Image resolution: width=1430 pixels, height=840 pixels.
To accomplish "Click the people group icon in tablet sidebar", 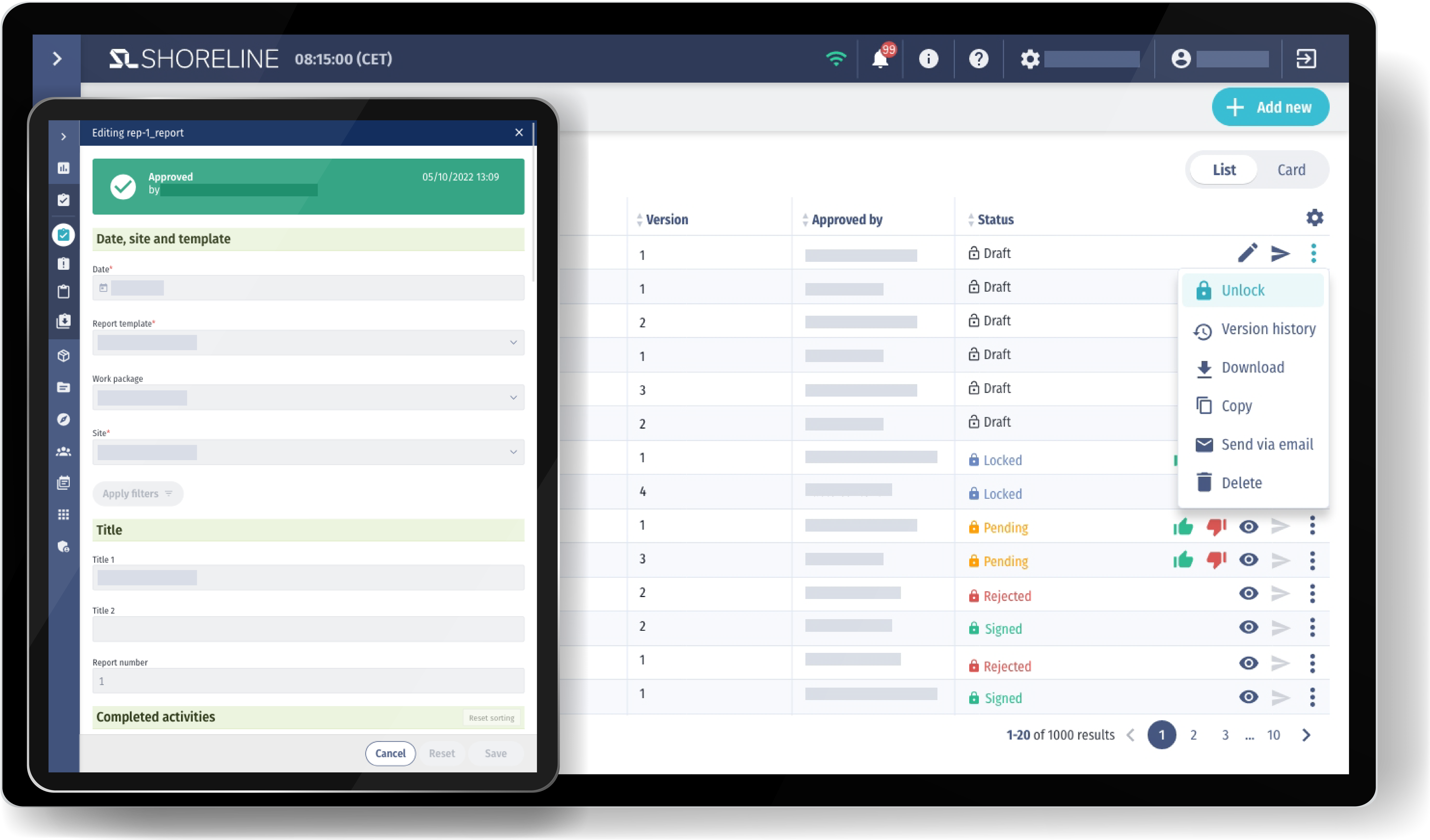I will [64, 452].
